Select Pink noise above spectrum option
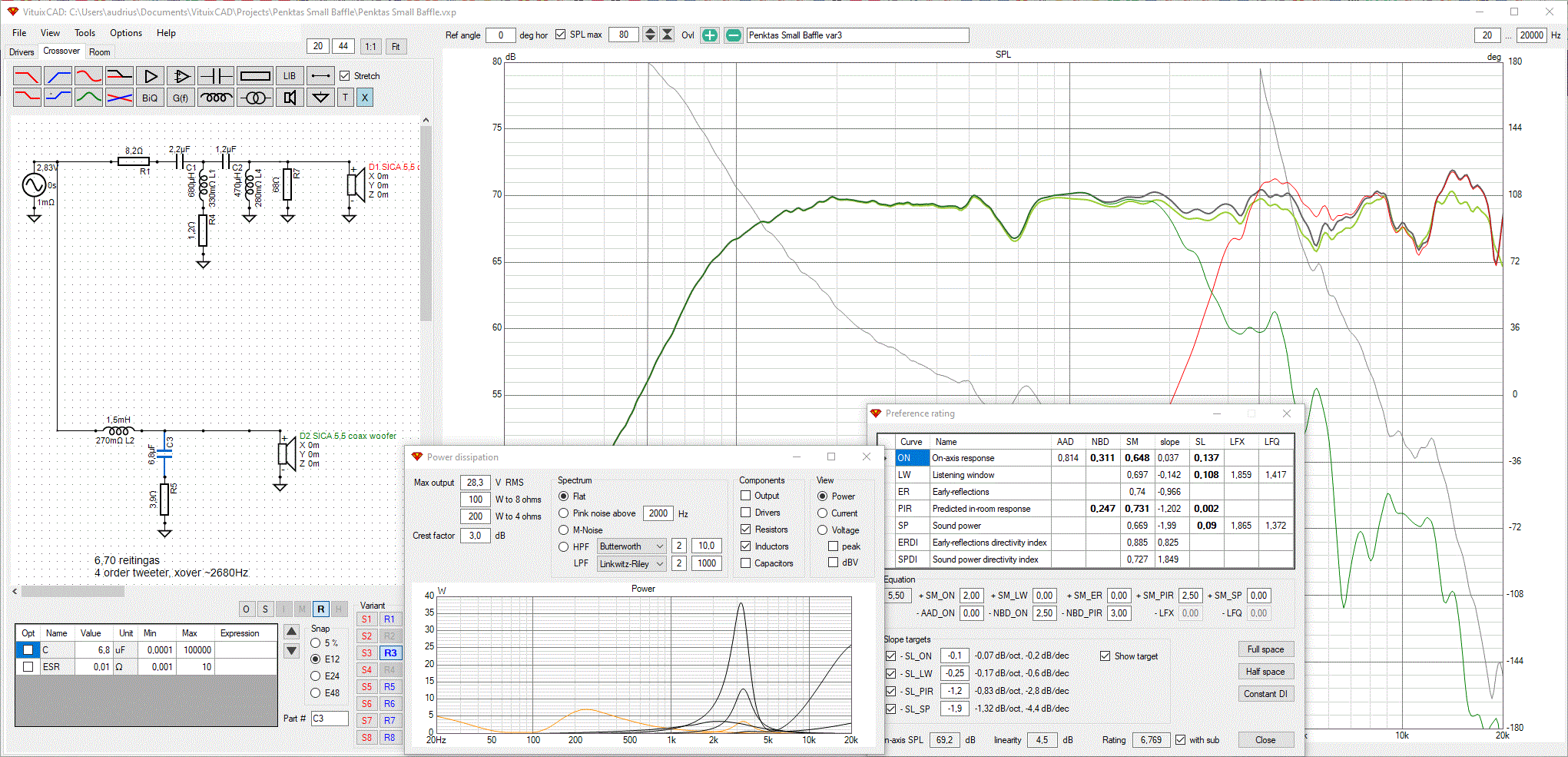The image size is (1568, 757). [564, 513]
